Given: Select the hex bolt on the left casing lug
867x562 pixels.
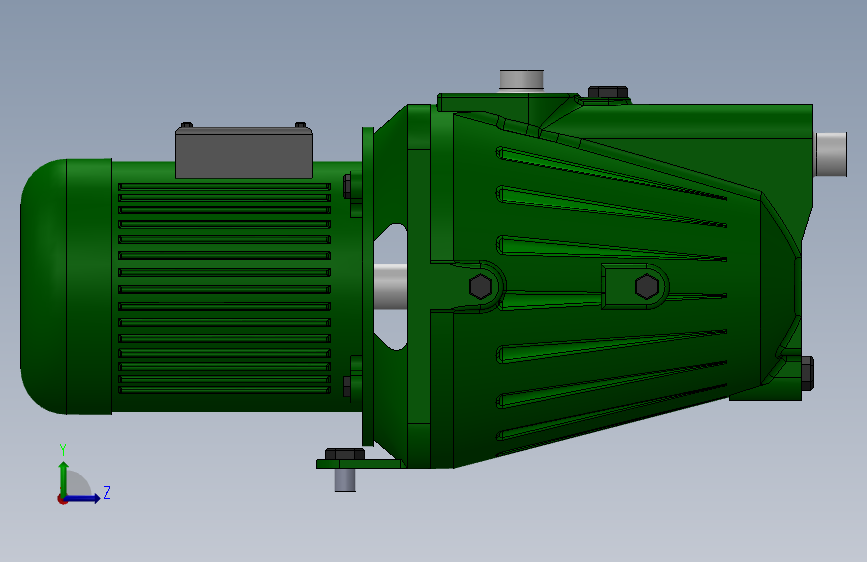Looking at the screenshot, I should point(480,287).
